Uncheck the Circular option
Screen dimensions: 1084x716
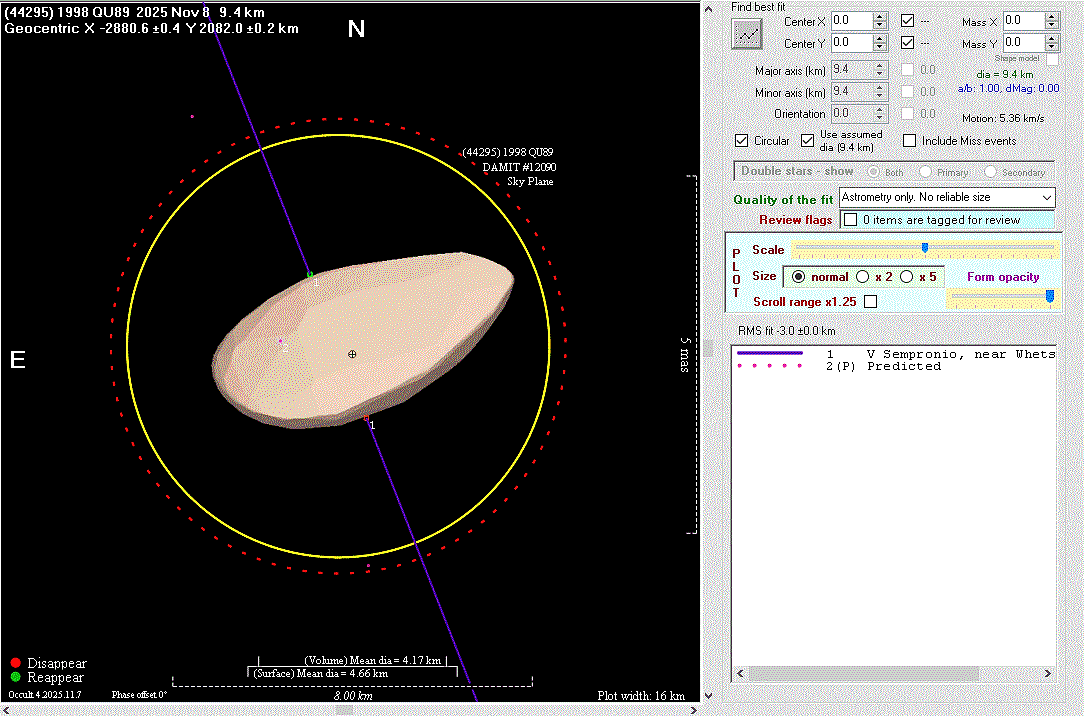click(742, 141)
